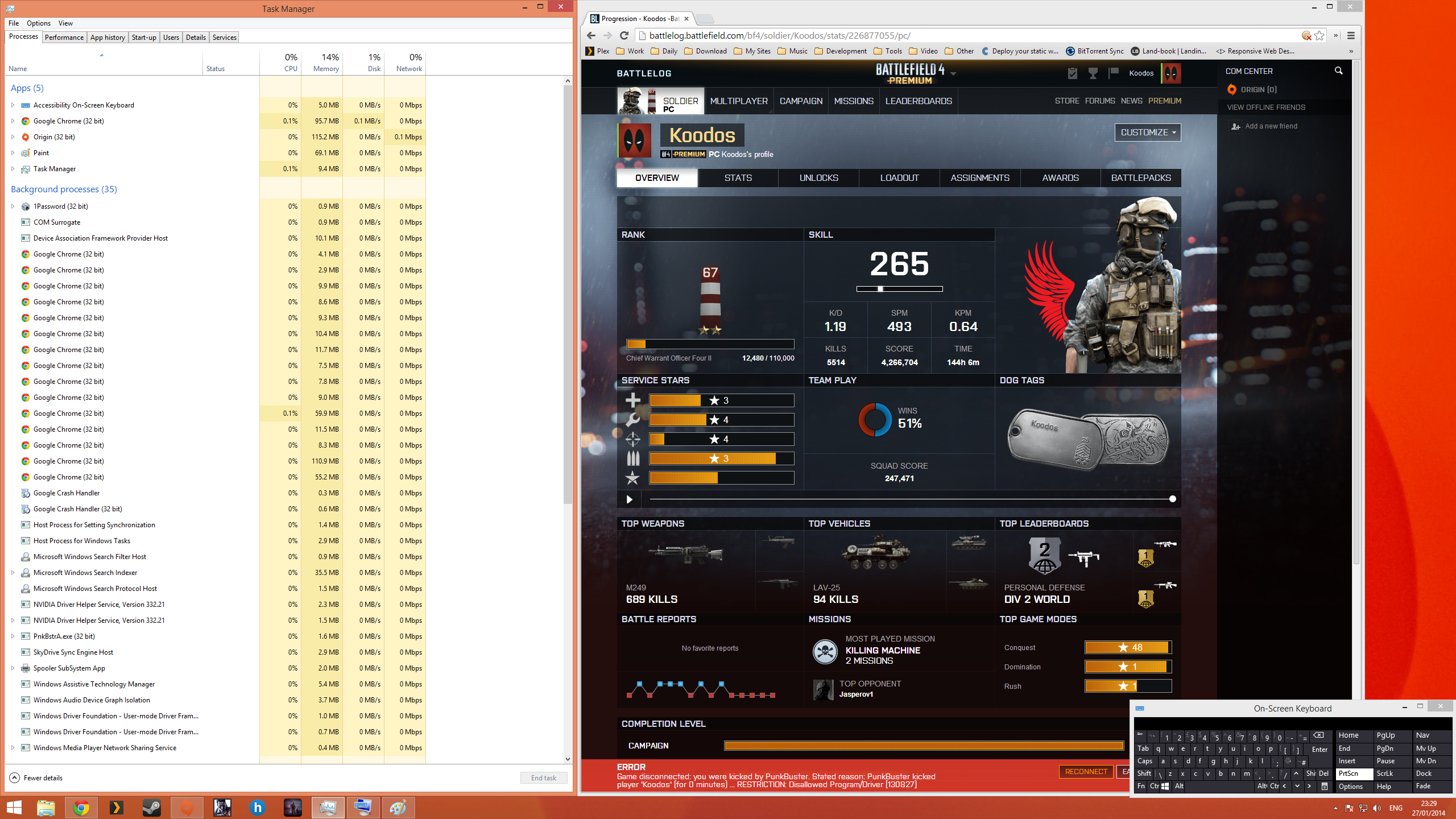Expand Spooler SubSystem App process

coord(13,668)
